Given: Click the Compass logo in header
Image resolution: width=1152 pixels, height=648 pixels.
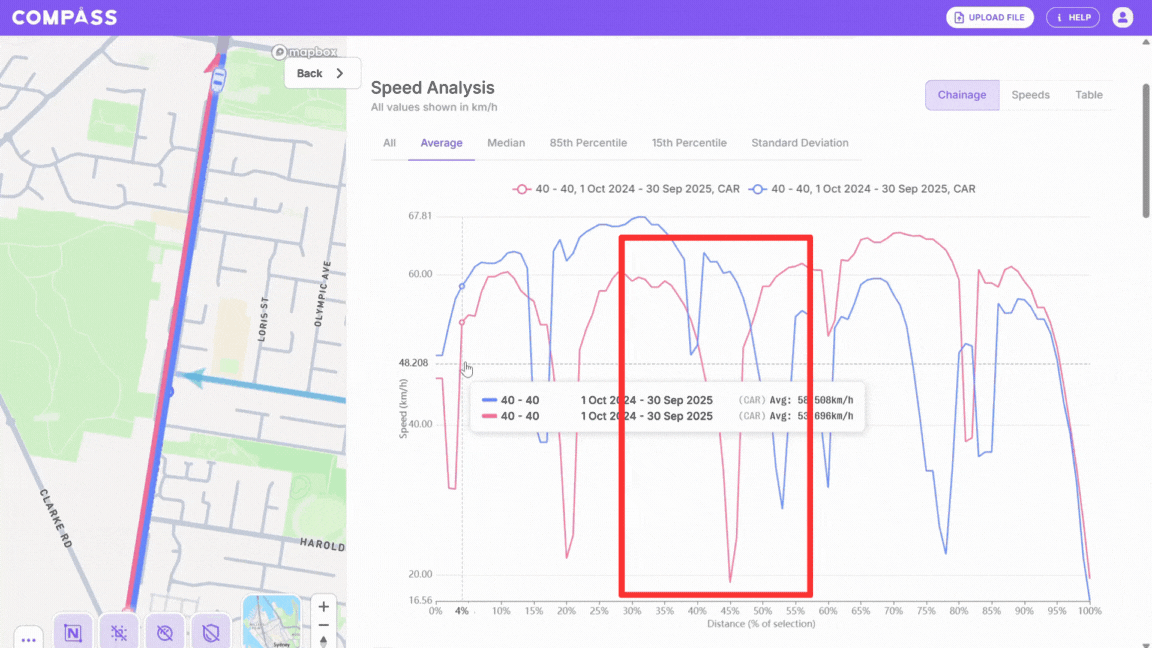Looking at the screenshot, I should tap(64, 17).
